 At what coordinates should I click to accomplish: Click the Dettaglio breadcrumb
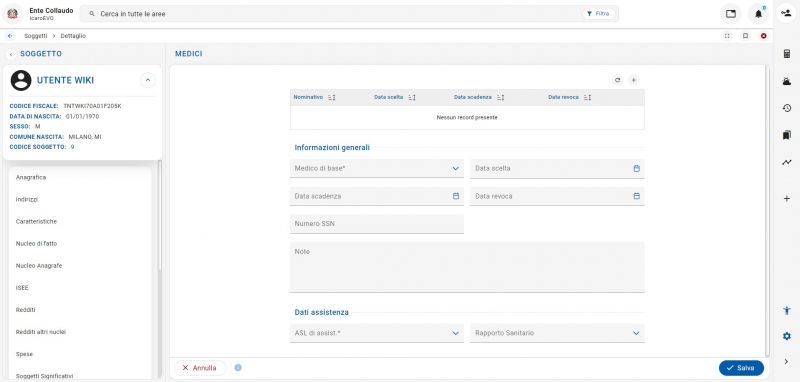tap(73, 36)
